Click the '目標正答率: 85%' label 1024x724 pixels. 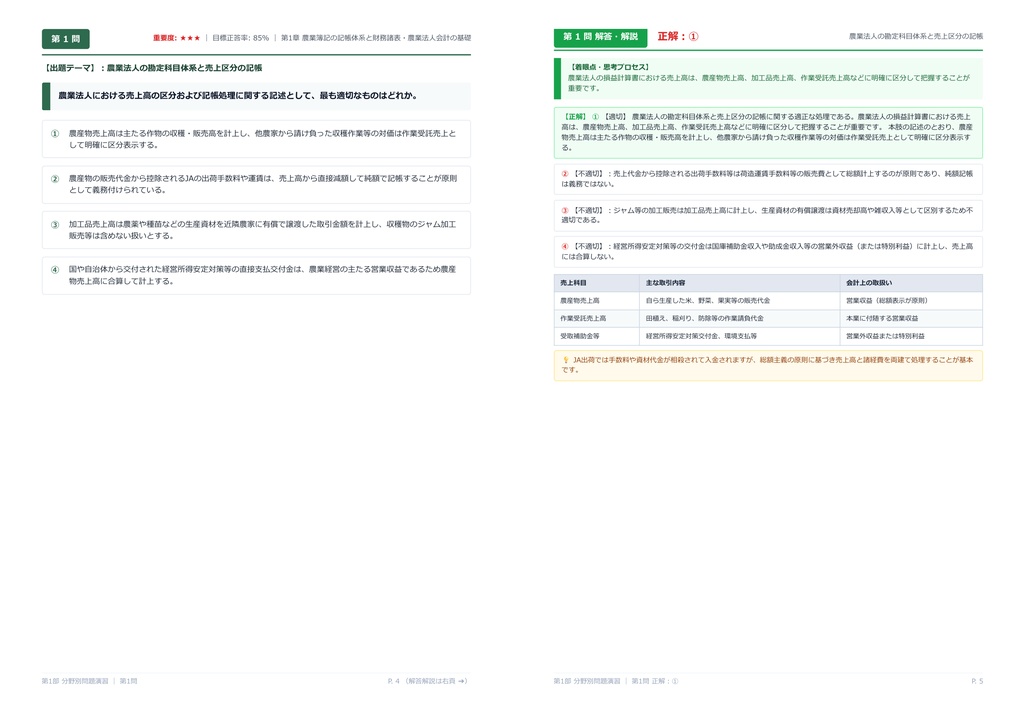[240, 38]
